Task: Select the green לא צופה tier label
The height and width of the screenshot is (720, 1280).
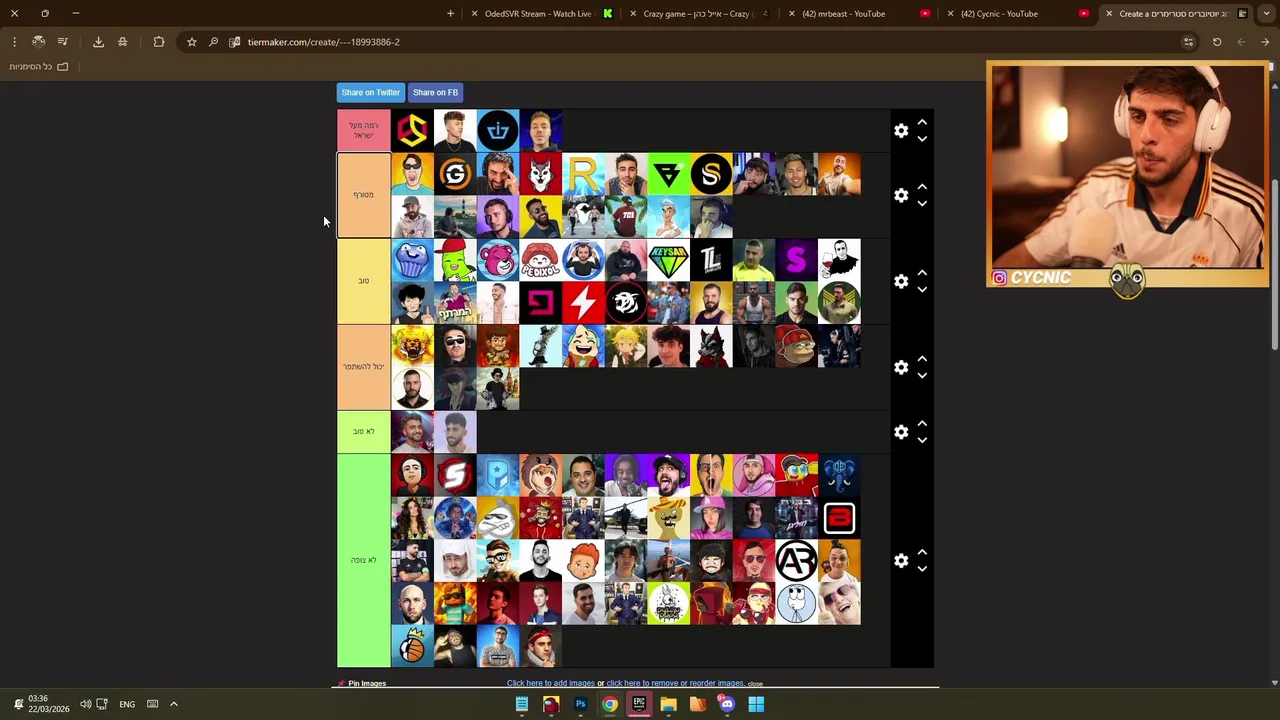Action: 363,560
